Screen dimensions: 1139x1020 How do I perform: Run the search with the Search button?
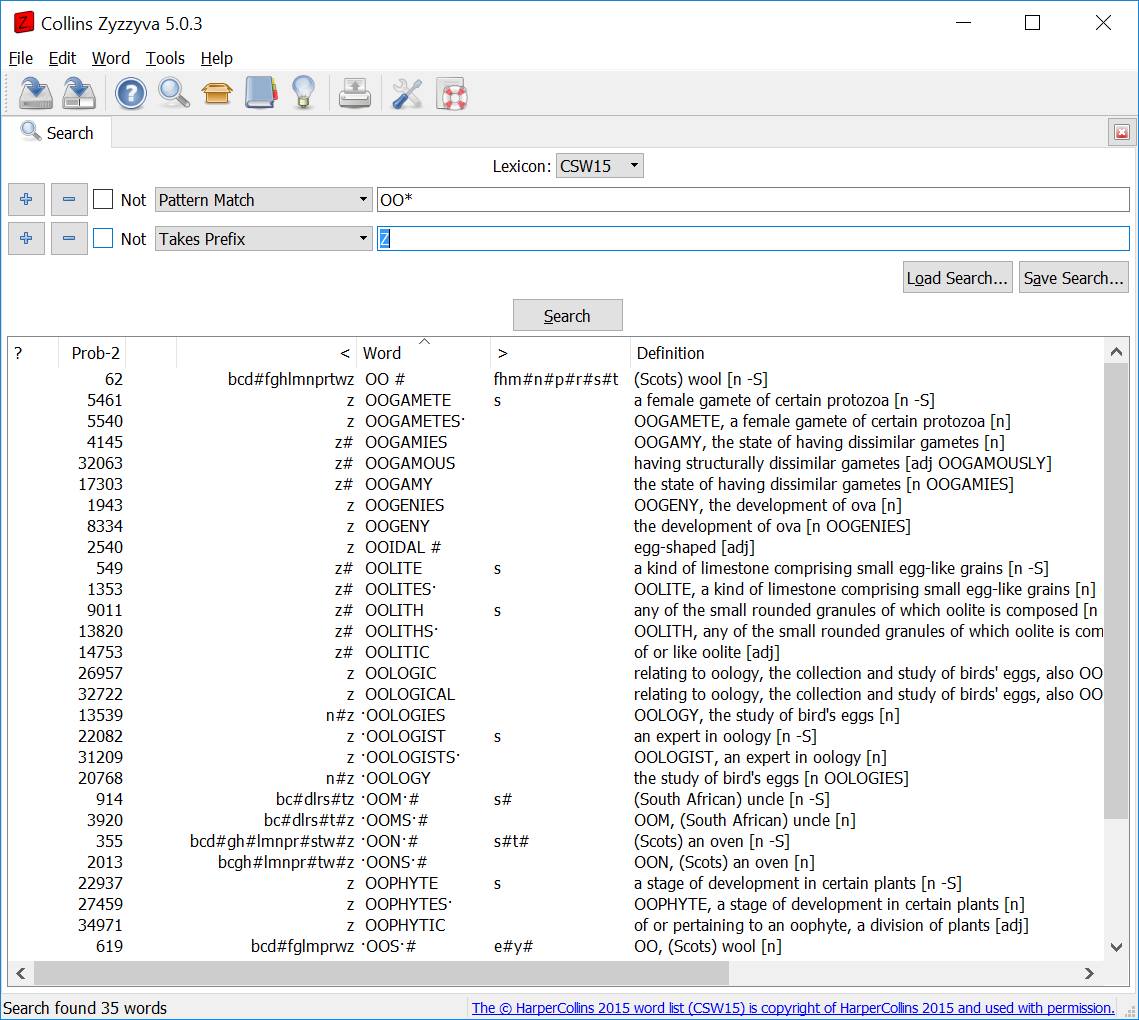tap(567, 315)
